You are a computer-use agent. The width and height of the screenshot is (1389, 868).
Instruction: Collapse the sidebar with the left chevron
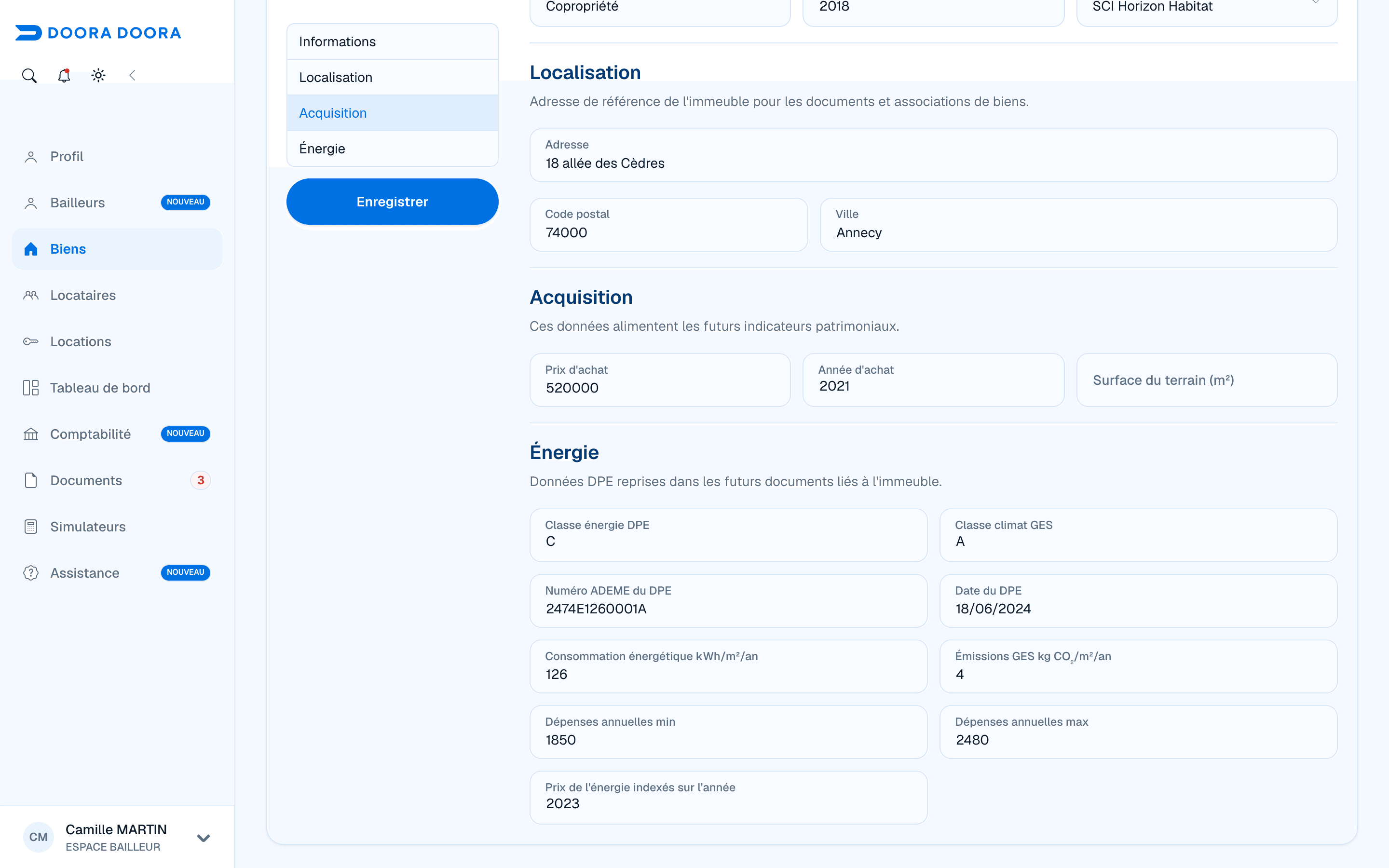point(132,75)
